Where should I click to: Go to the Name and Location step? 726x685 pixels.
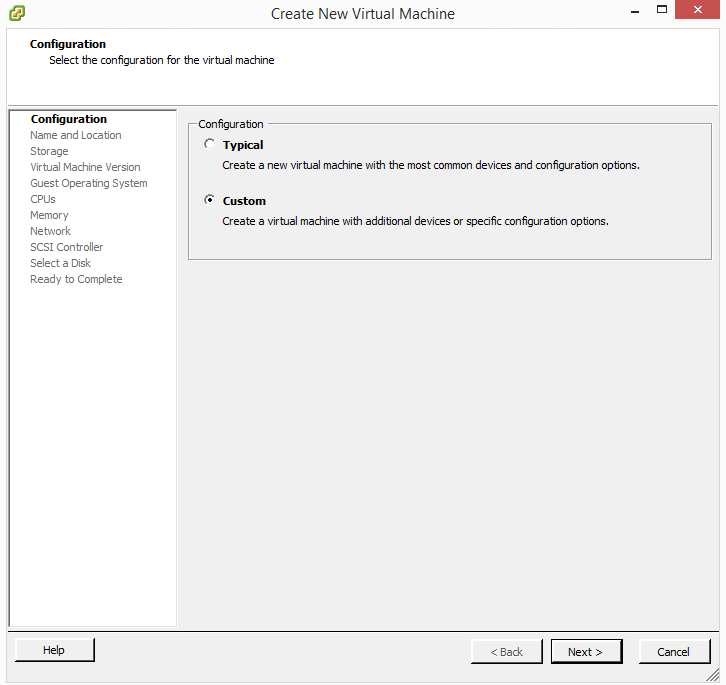click(76, 135)
